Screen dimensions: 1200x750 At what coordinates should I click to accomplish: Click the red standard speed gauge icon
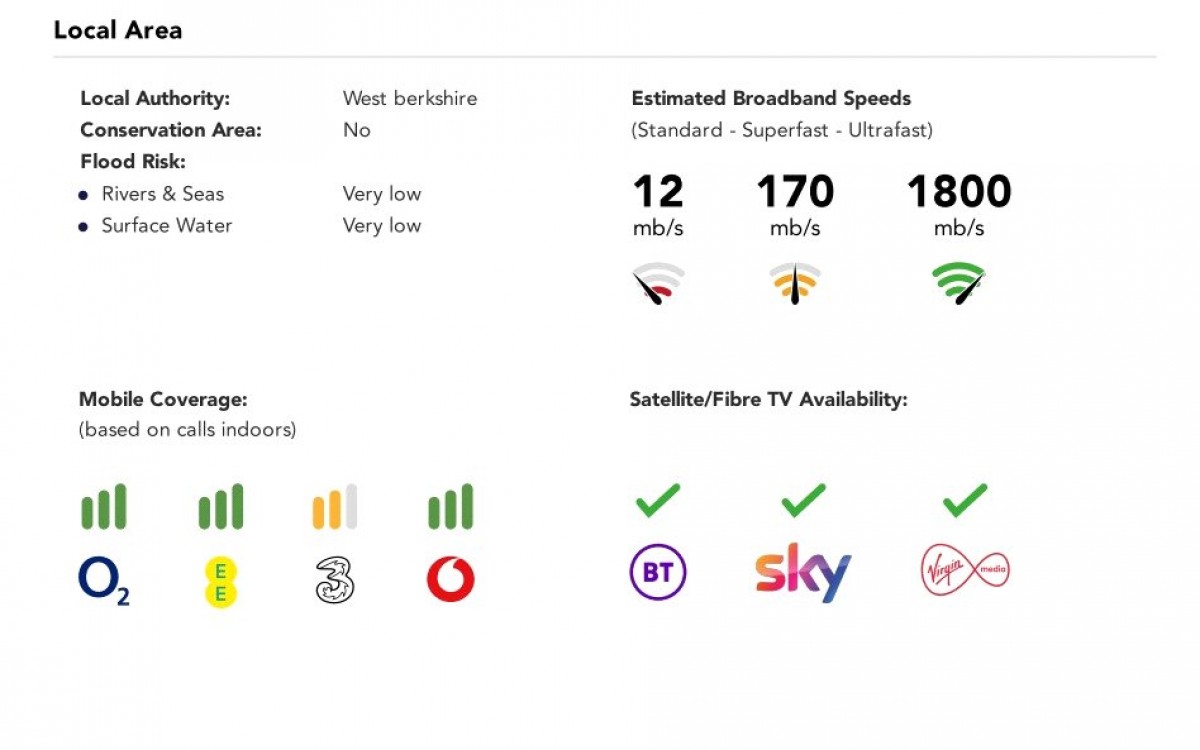(x=657, y=284)
